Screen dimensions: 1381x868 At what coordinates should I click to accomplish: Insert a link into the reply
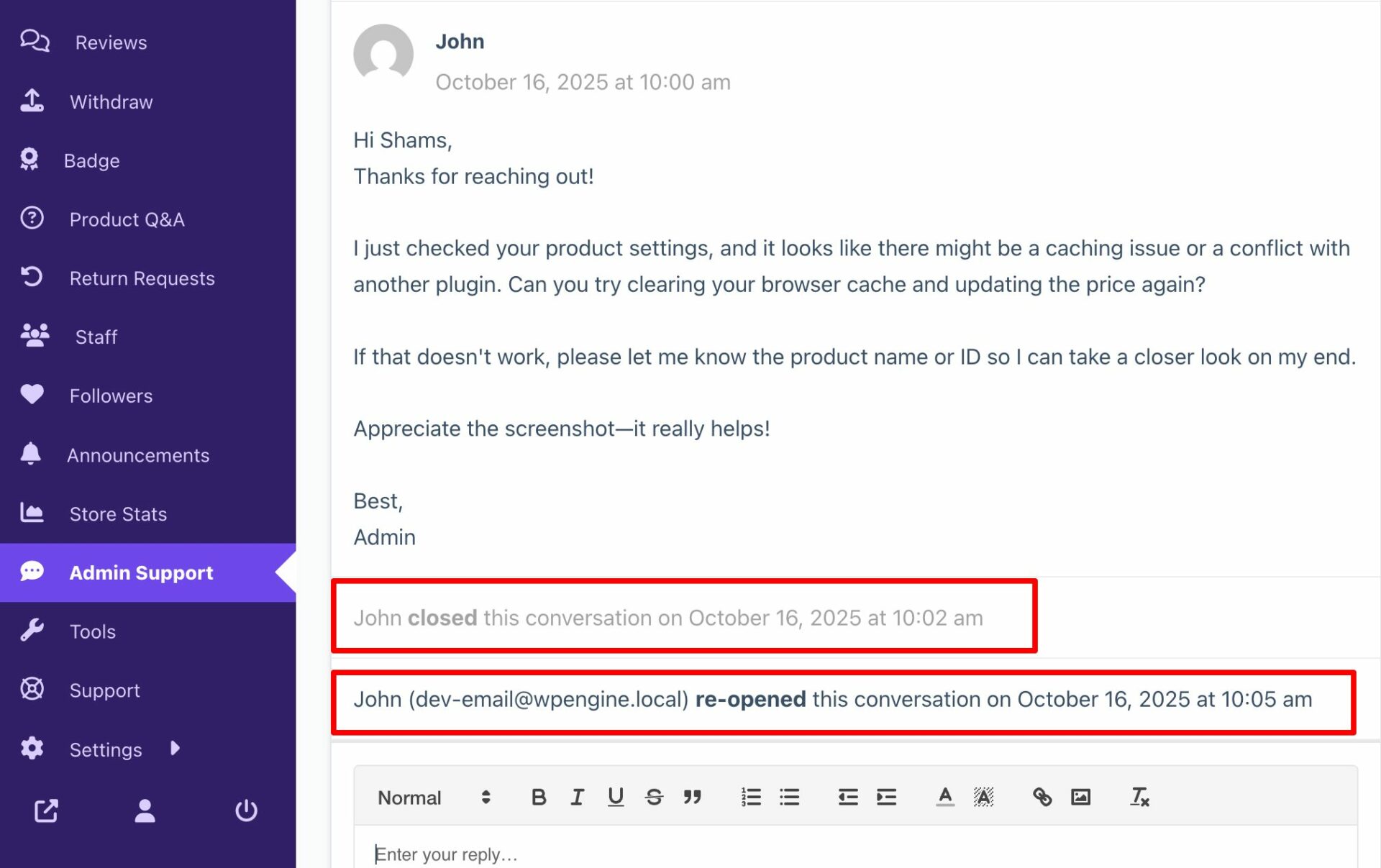tap(1042, 797)
